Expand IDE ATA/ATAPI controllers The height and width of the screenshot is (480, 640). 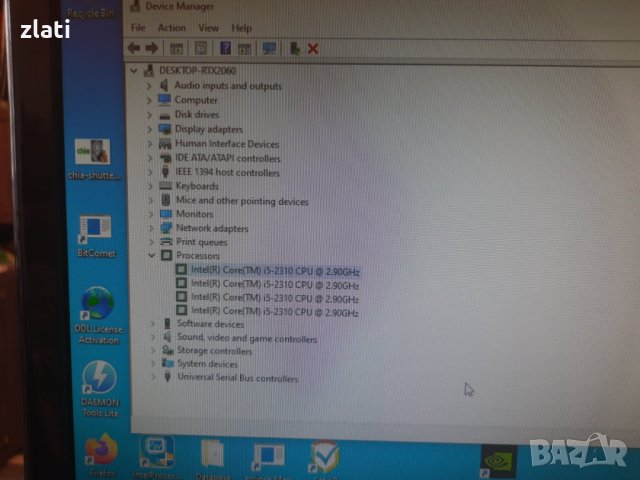click(150, 158)
